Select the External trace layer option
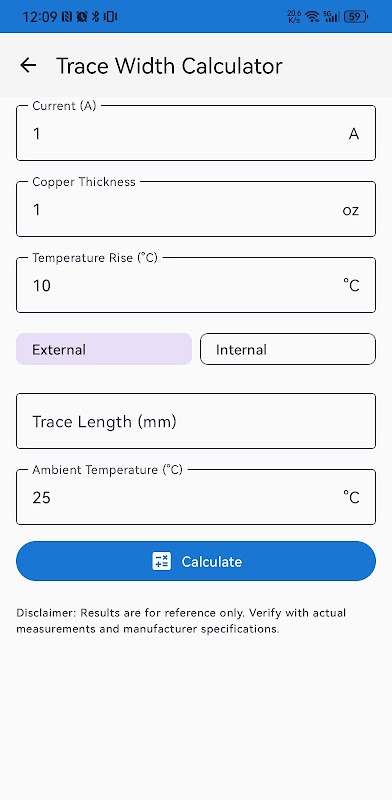The image size is (392, 800). (104, 349)
